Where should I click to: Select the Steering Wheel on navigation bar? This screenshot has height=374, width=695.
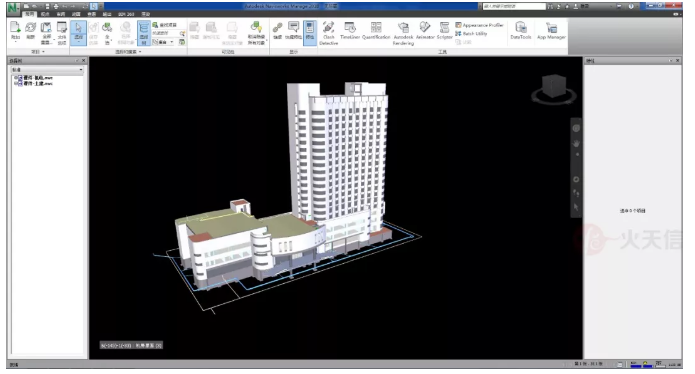pos(576,129)
